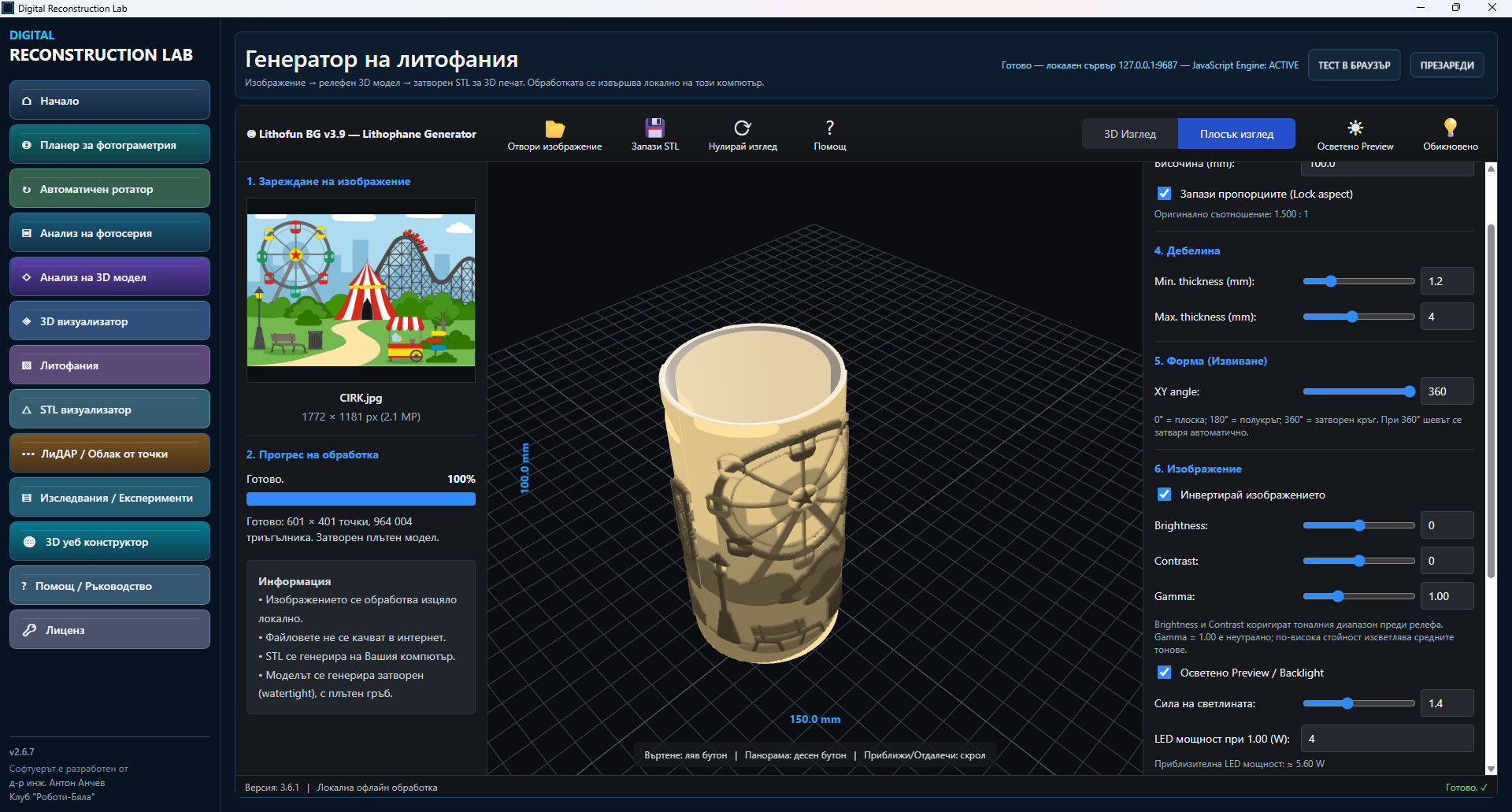
Task: Open STL визуализатор in the sidebar
Action: (109, 410)
